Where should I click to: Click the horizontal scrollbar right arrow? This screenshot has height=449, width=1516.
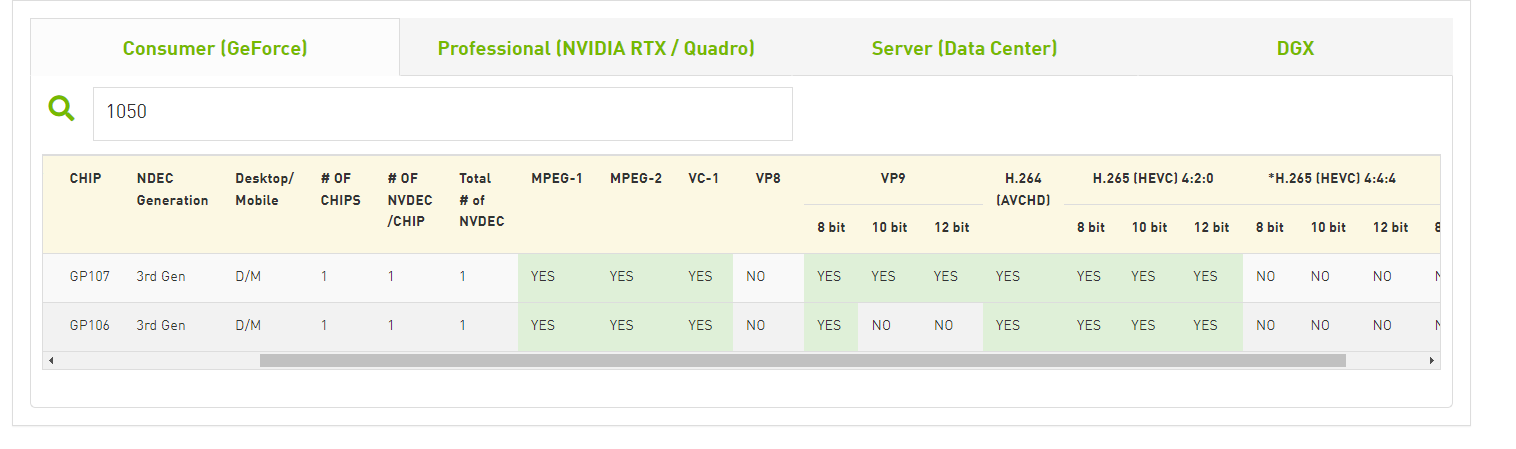coord(1431,360)
